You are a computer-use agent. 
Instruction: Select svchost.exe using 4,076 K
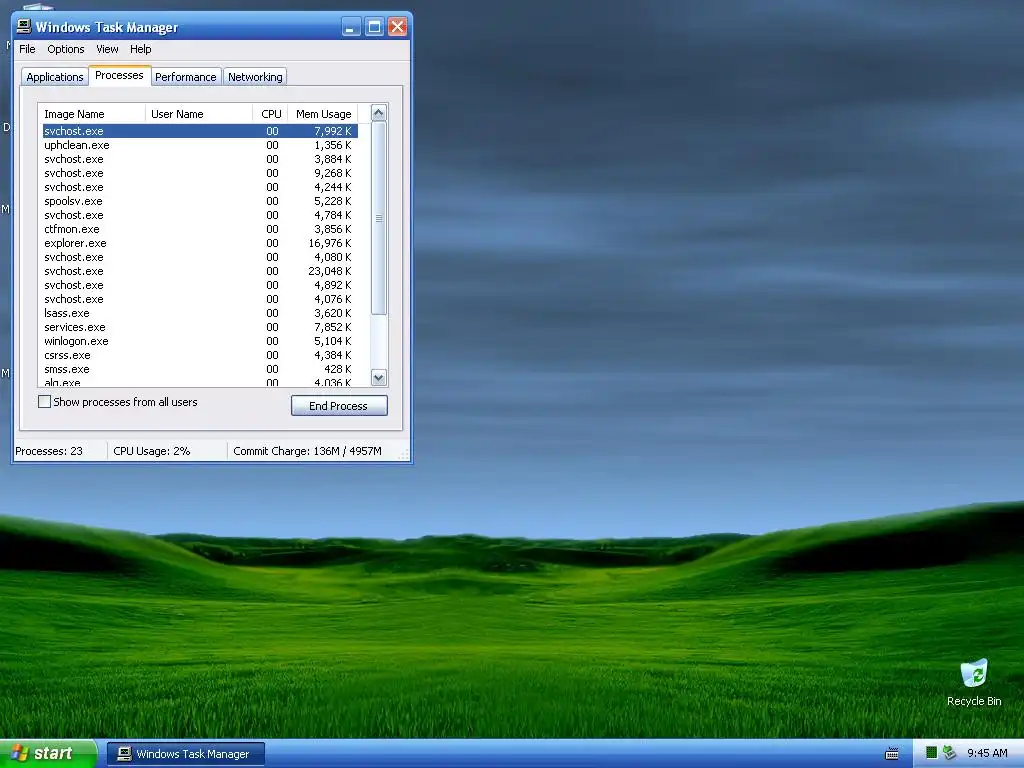click(200, 299)
